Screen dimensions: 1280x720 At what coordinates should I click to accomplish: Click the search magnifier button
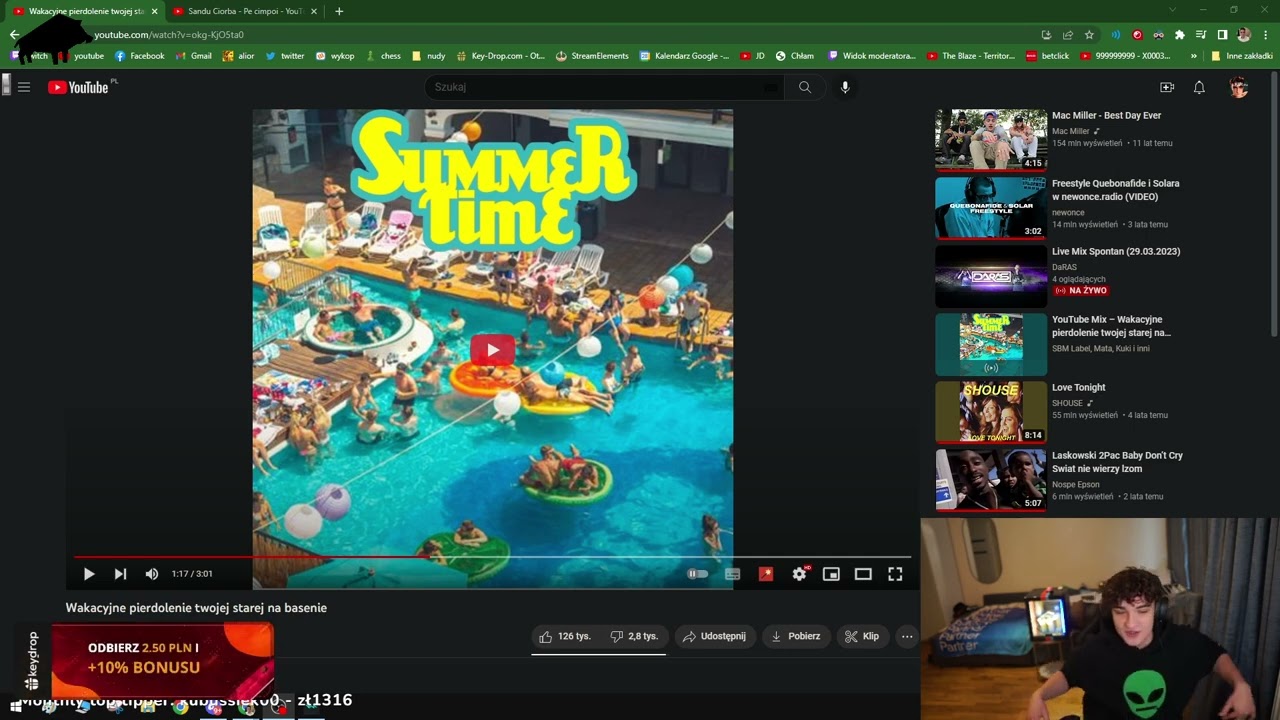coord(804,87)
